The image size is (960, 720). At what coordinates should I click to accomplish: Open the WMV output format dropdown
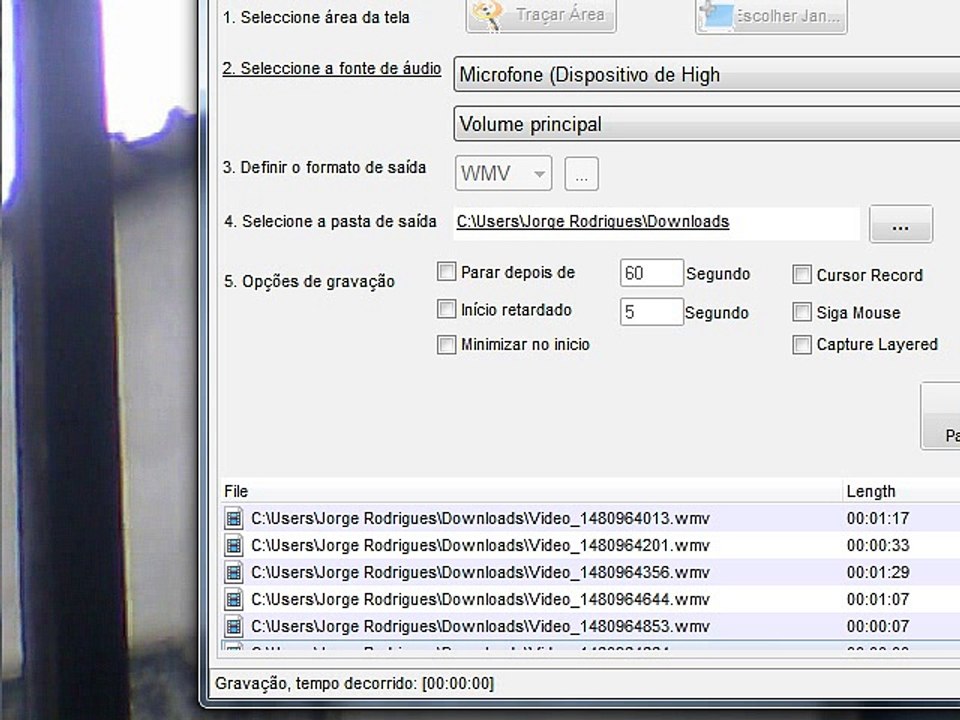pyautogui.click(x=503, y=173)
